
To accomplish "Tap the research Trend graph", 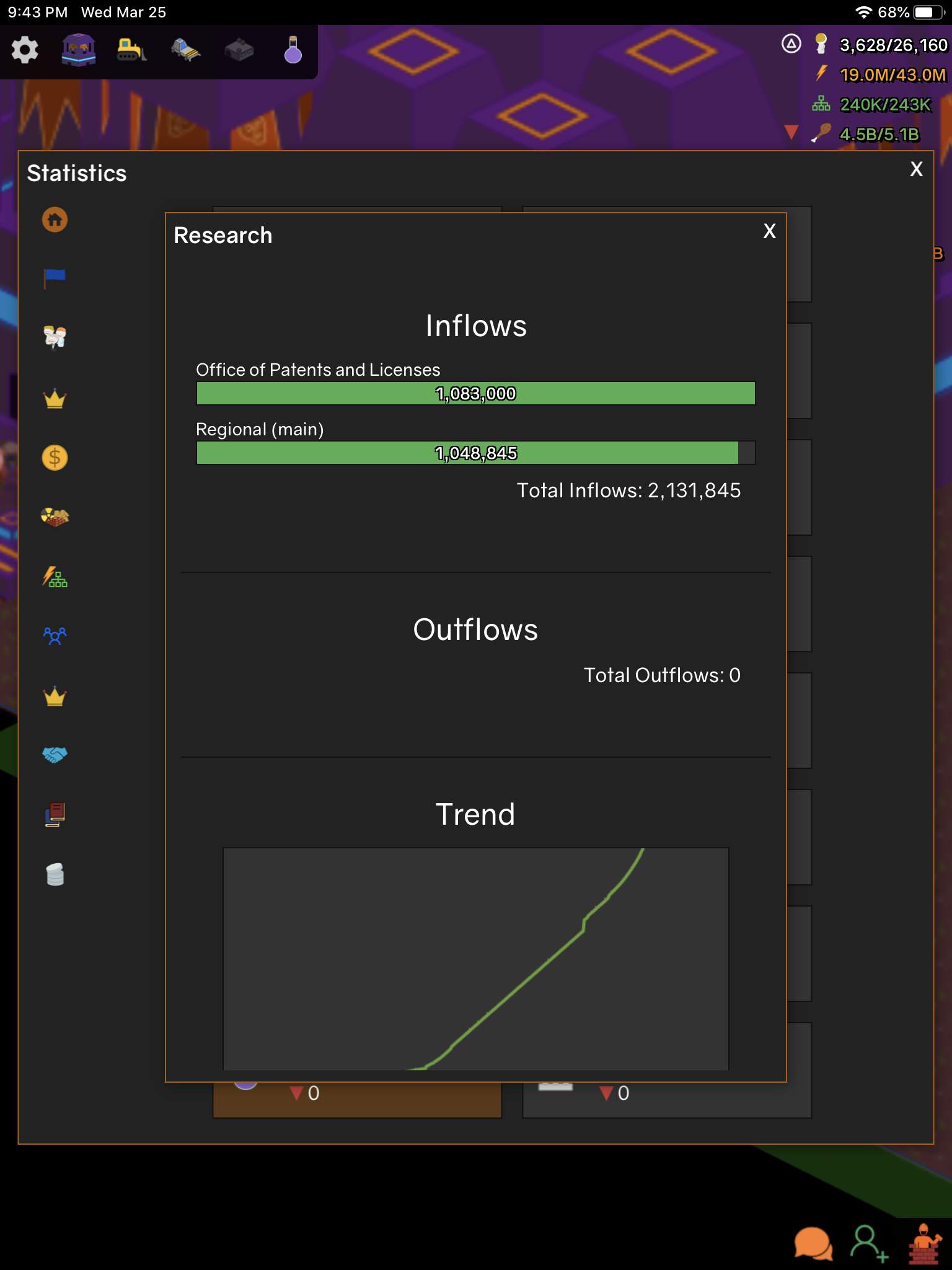I will pyautogui.click(x=476, y=959).
